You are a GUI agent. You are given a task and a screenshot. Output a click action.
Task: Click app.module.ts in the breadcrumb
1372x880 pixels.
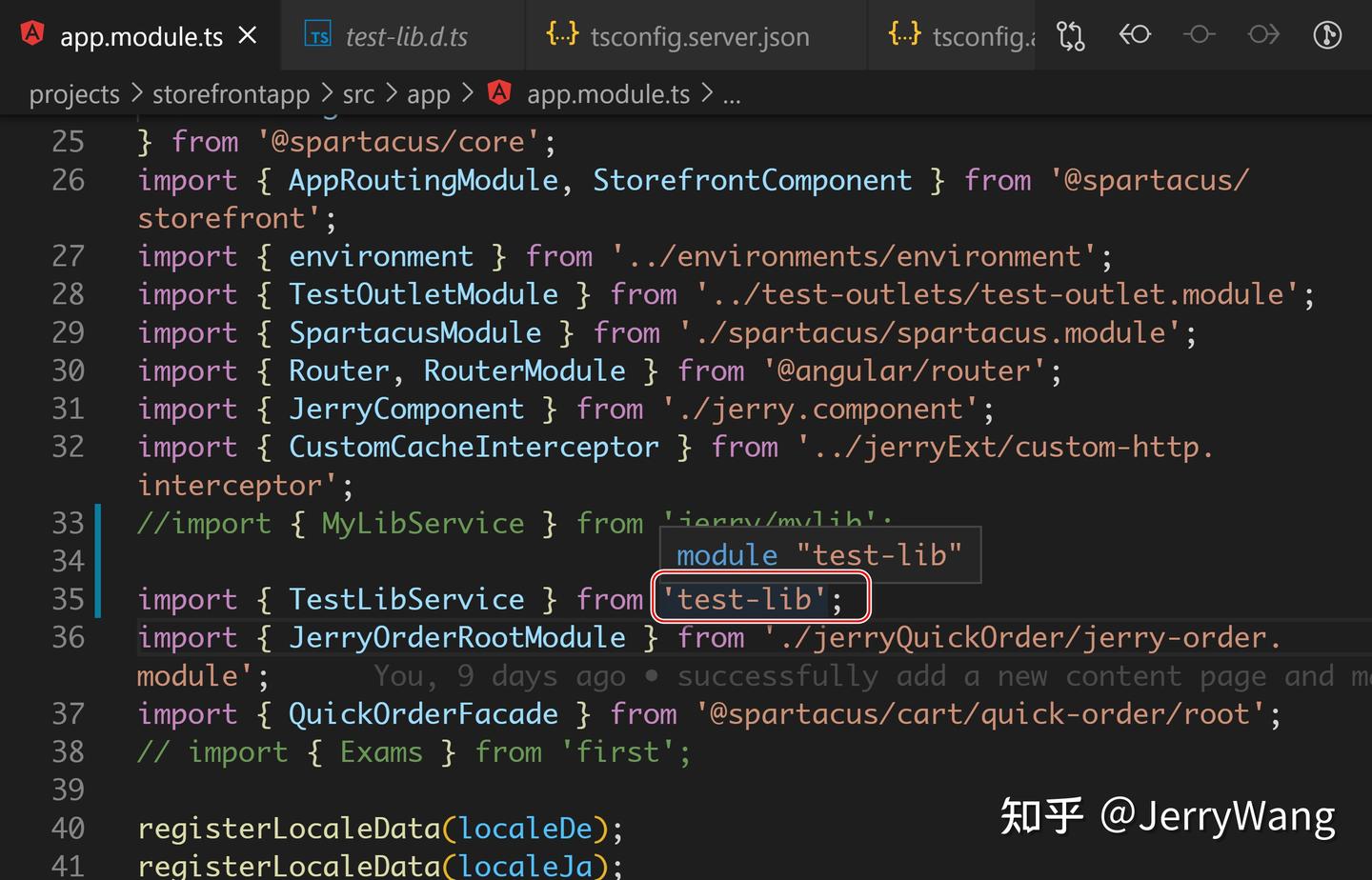pos(608,94)
